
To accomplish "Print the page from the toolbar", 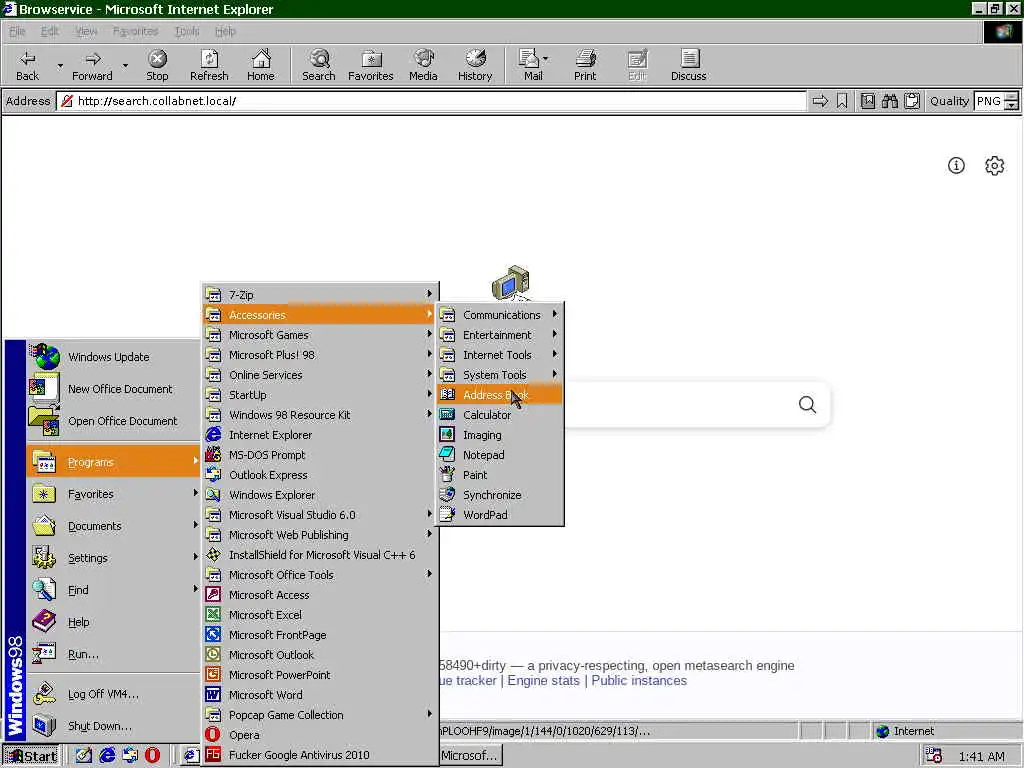I will point(585,65).
